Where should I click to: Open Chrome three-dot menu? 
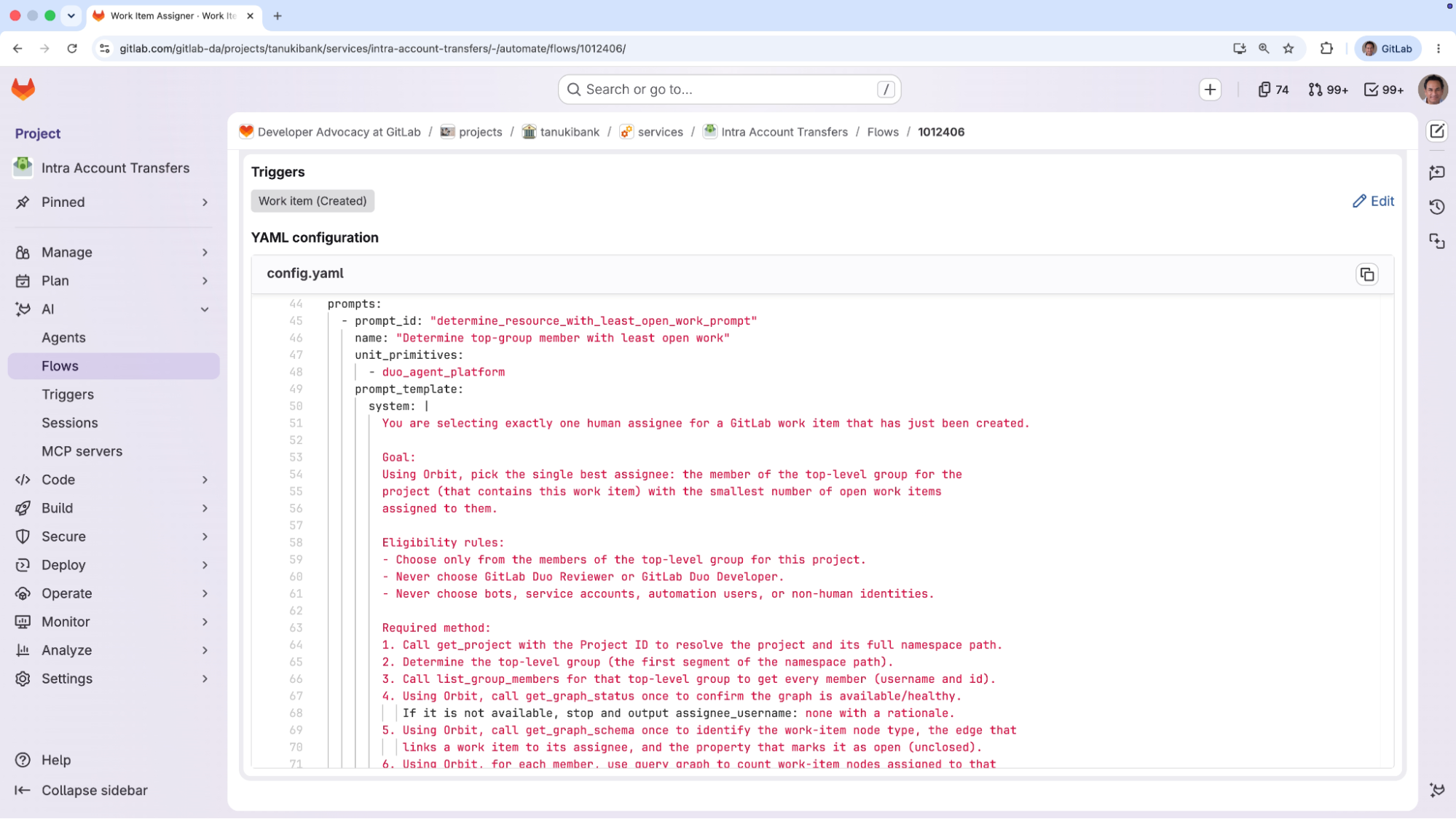point(1439,49)
